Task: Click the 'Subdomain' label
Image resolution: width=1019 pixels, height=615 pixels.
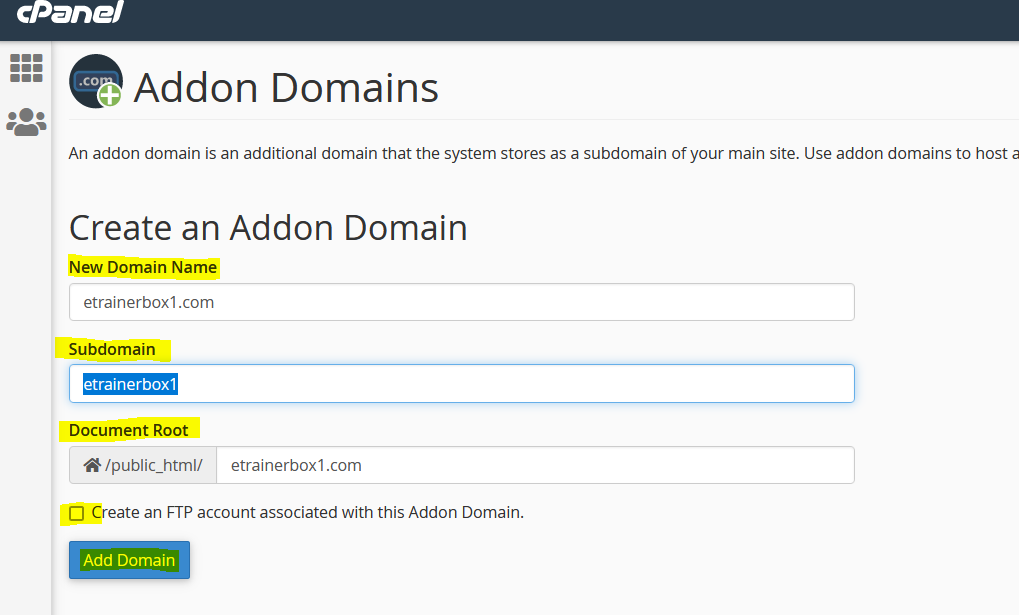Action: click(112, 349)
